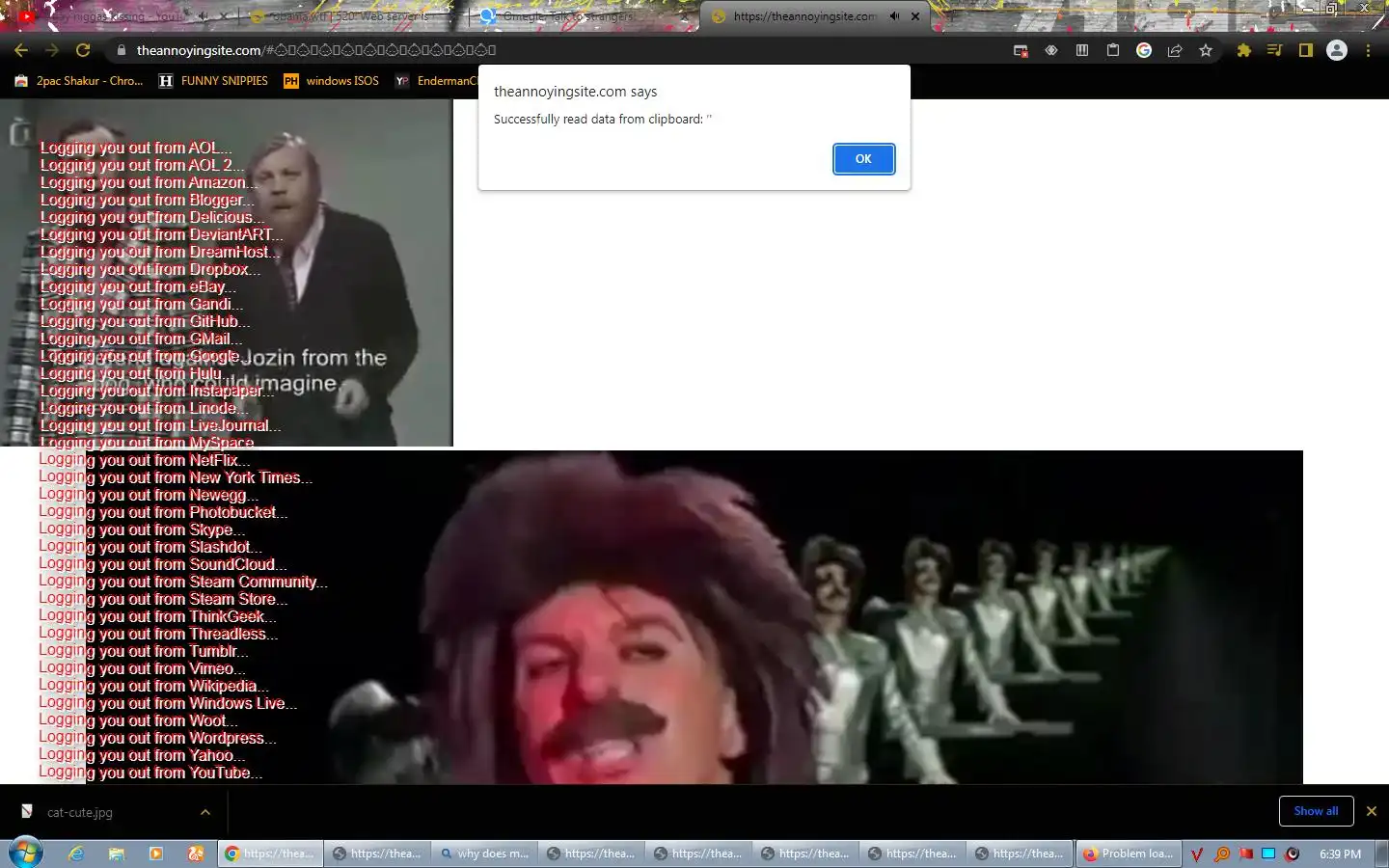Switch to Firefox 'Problem loa...' taskbar window
Screen dimensions: 1389x868
pyautogui.click(x=1126, y=854)
